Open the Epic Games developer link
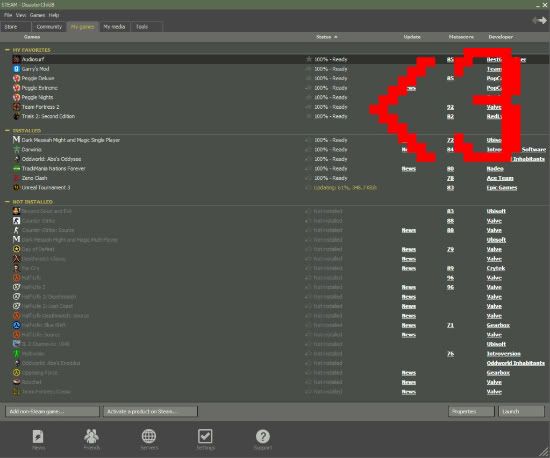This screenshot has width=550, height=458. pyautogui.click(x=502, y=188)
